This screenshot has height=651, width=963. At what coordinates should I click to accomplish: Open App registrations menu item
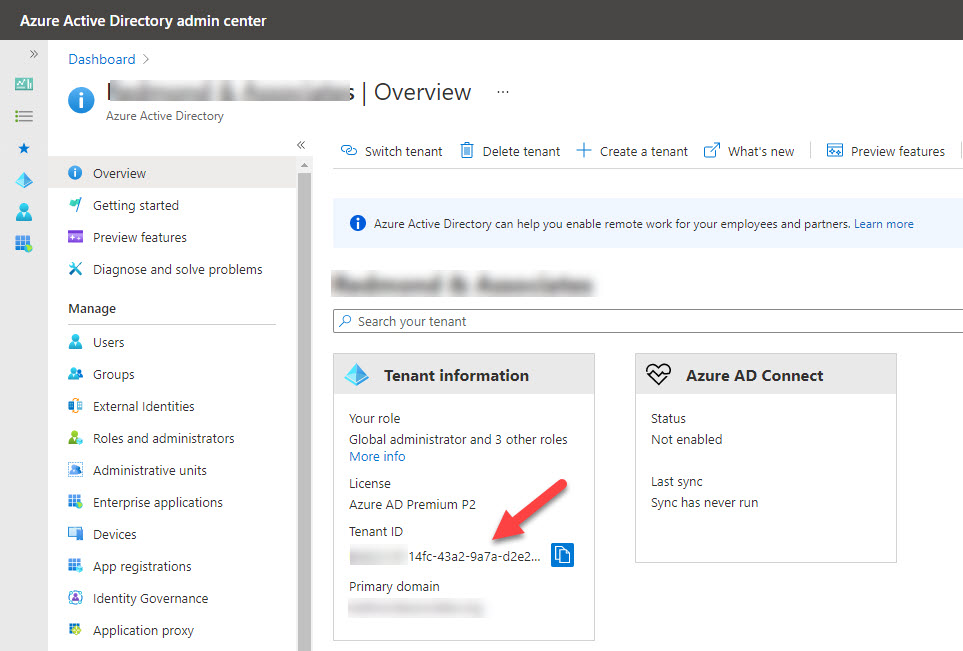pos(142,566)
